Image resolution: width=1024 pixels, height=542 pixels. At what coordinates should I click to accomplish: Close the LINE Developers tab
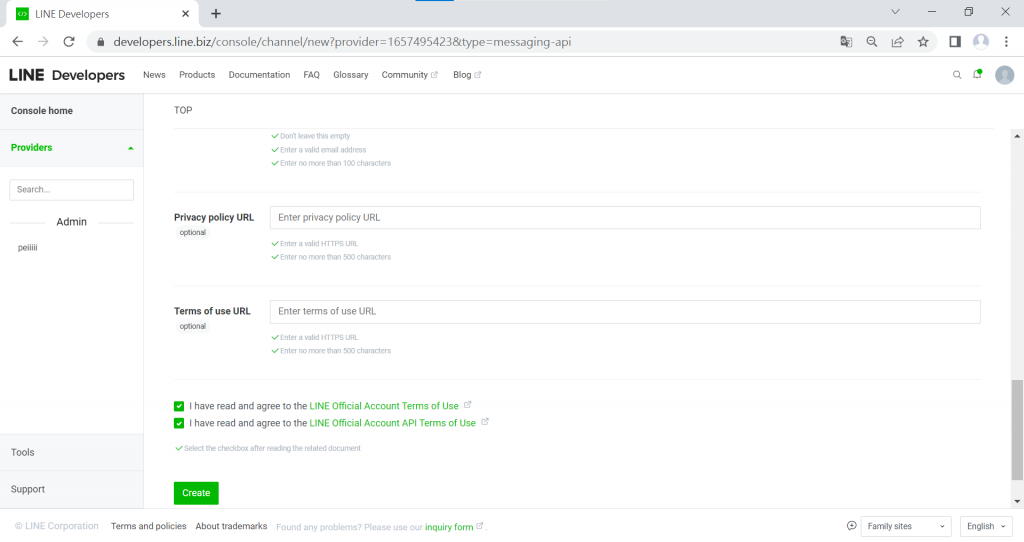coord(185,14)
